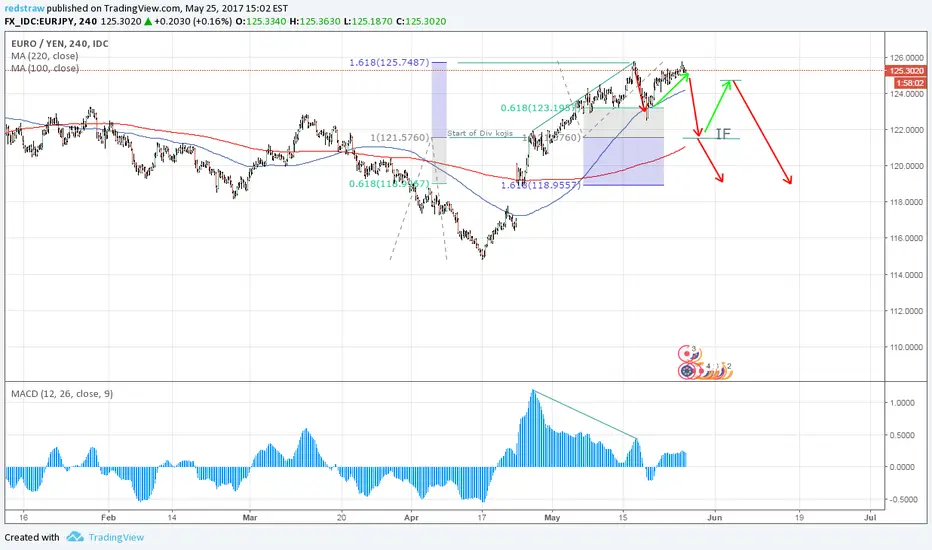Select the 'MACD (12, 26, close, 9)' indicator label
This screenshot has height=550, width=932.
pos(62,394)
